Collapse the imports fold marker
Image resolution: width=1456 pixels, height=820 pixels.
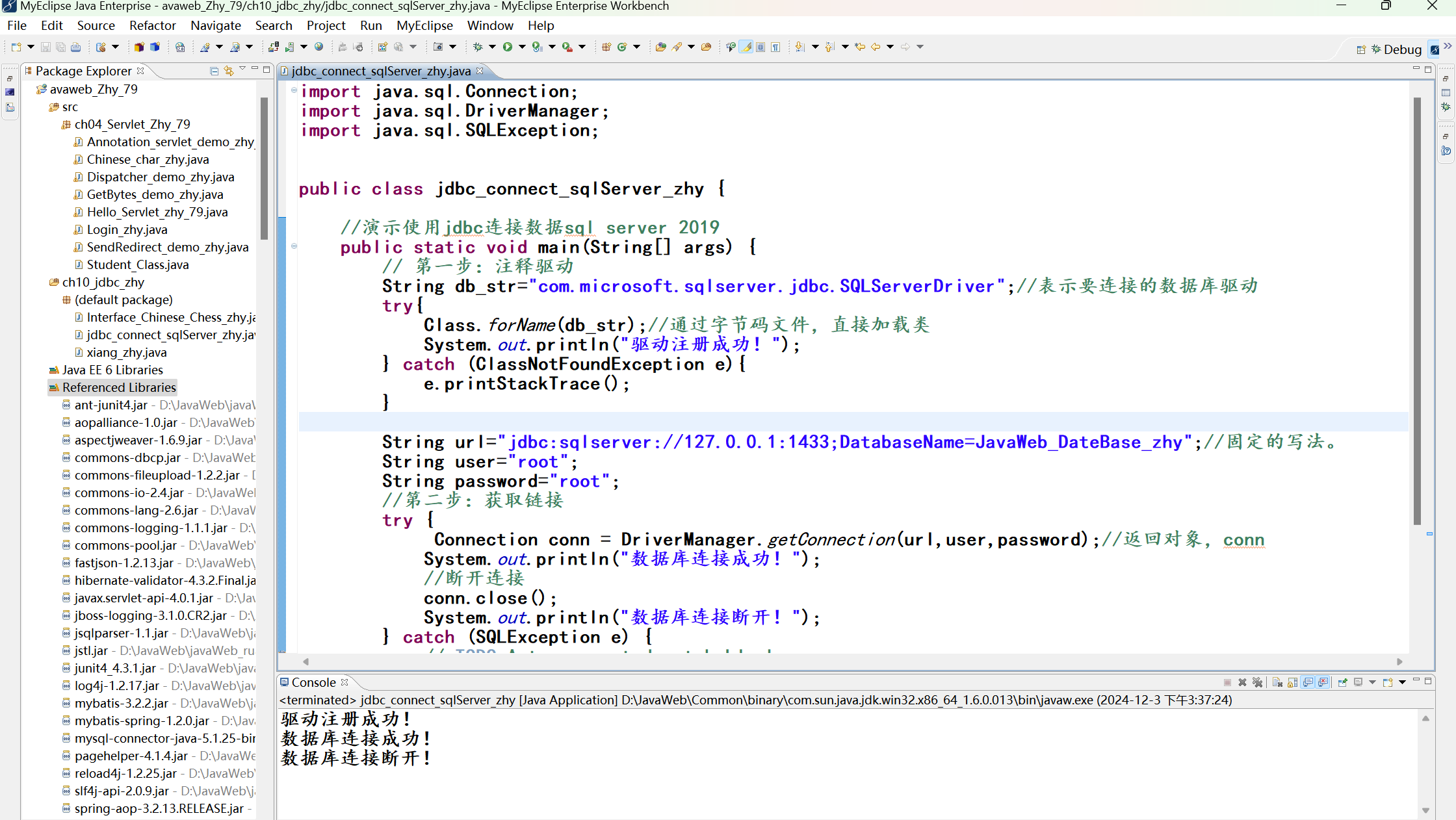point(294,90)
